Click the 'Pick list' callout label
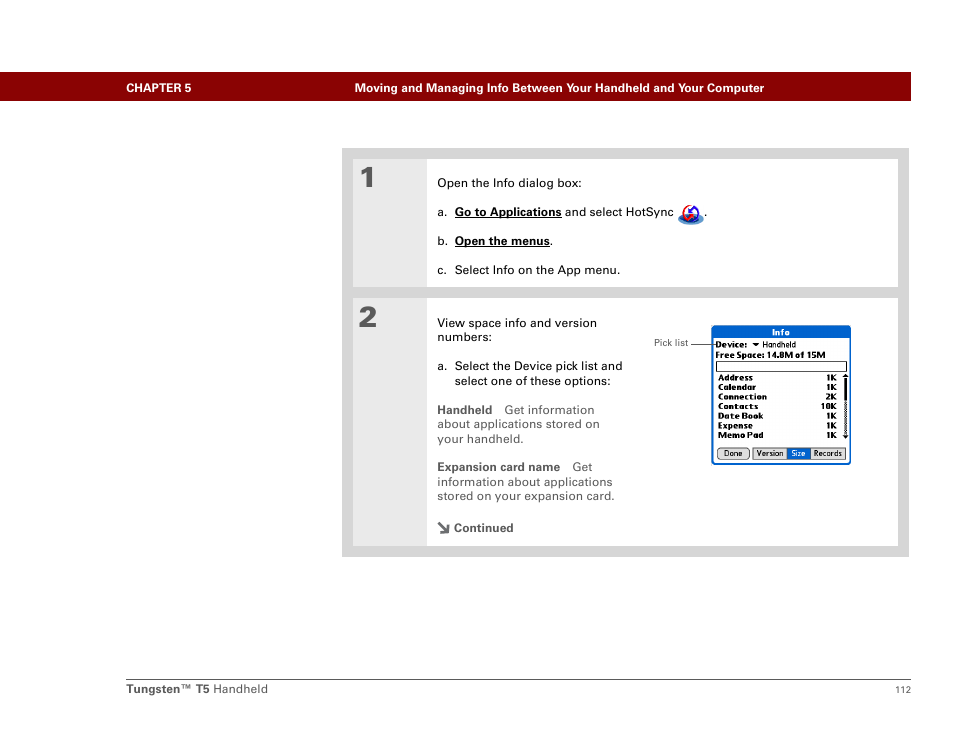Image resolution: width=954 pixels, height=738 pixels. pyautogui.click(x=670, y=343)
